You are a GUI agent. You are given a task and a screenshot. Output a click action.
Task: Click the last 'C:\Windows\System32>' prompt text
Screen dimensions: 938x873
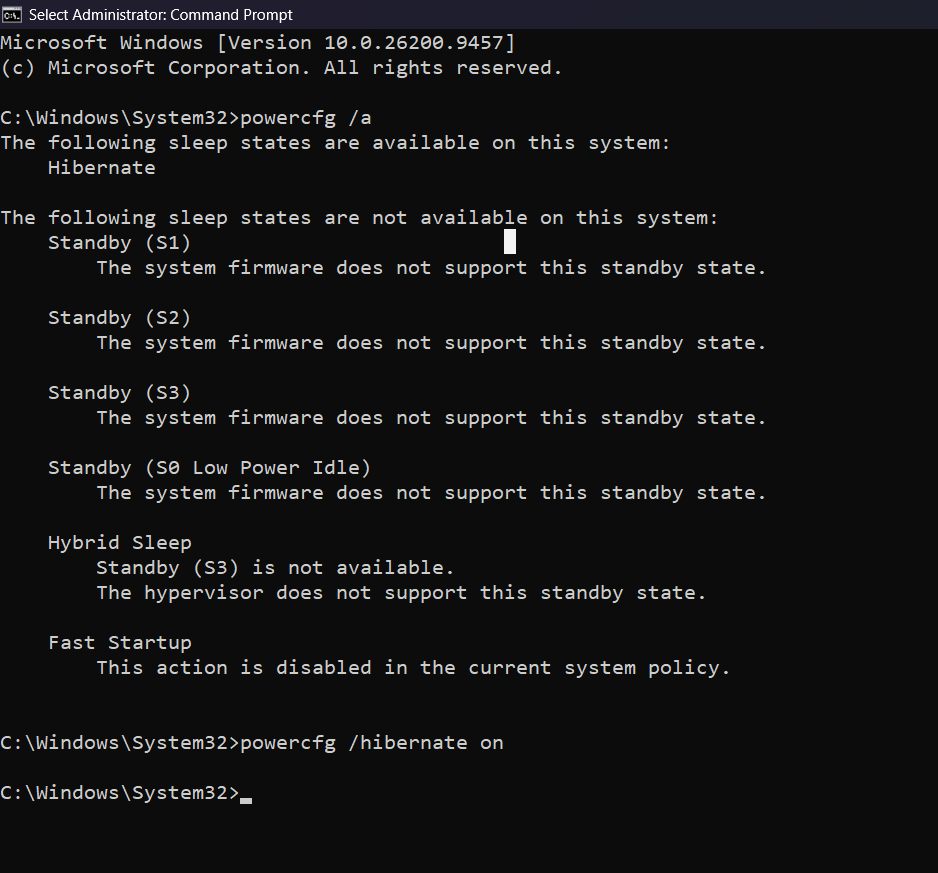120,793
